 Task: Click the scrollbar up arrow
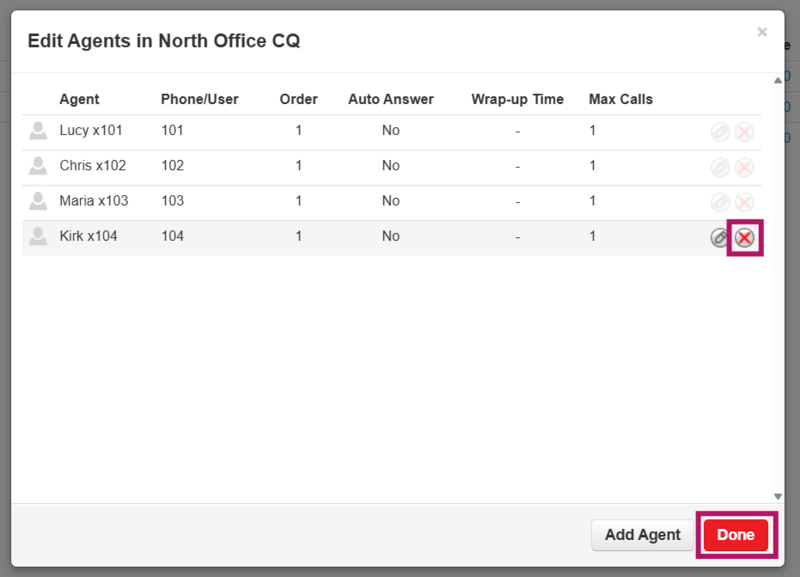click(778, 80)
